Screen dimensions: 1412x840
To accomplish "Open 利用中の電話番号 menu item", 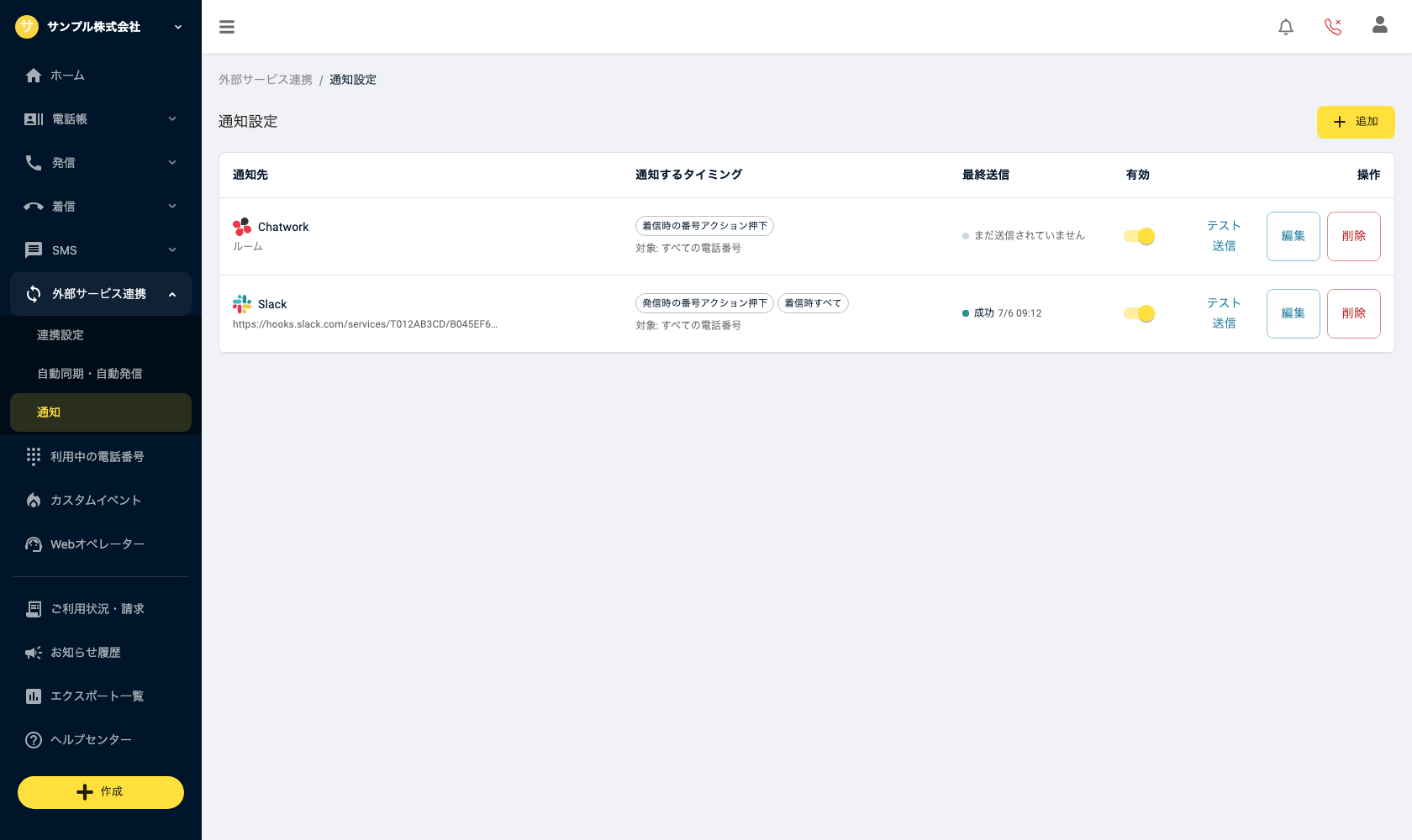I will point(101,457).
